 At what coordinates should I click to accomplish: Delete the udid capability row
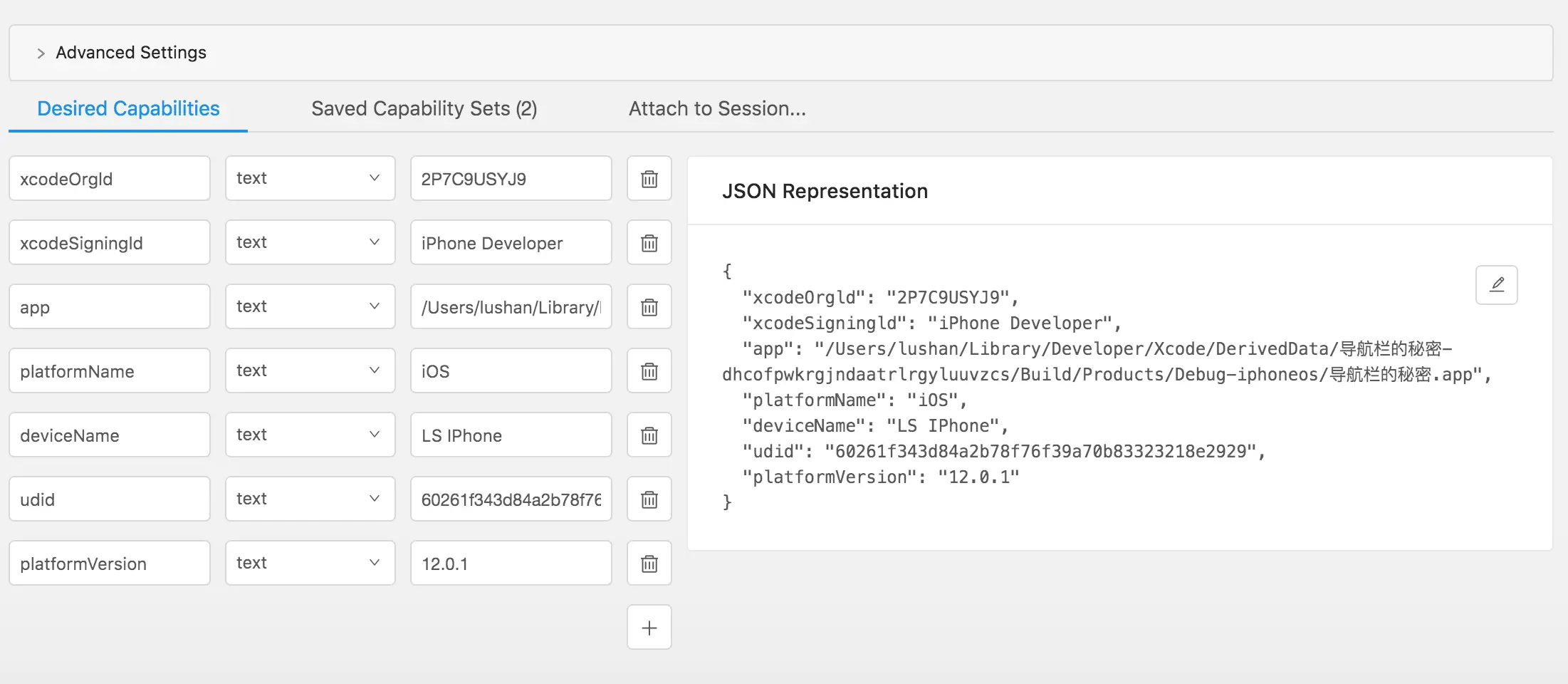click(x=649, y=499)
